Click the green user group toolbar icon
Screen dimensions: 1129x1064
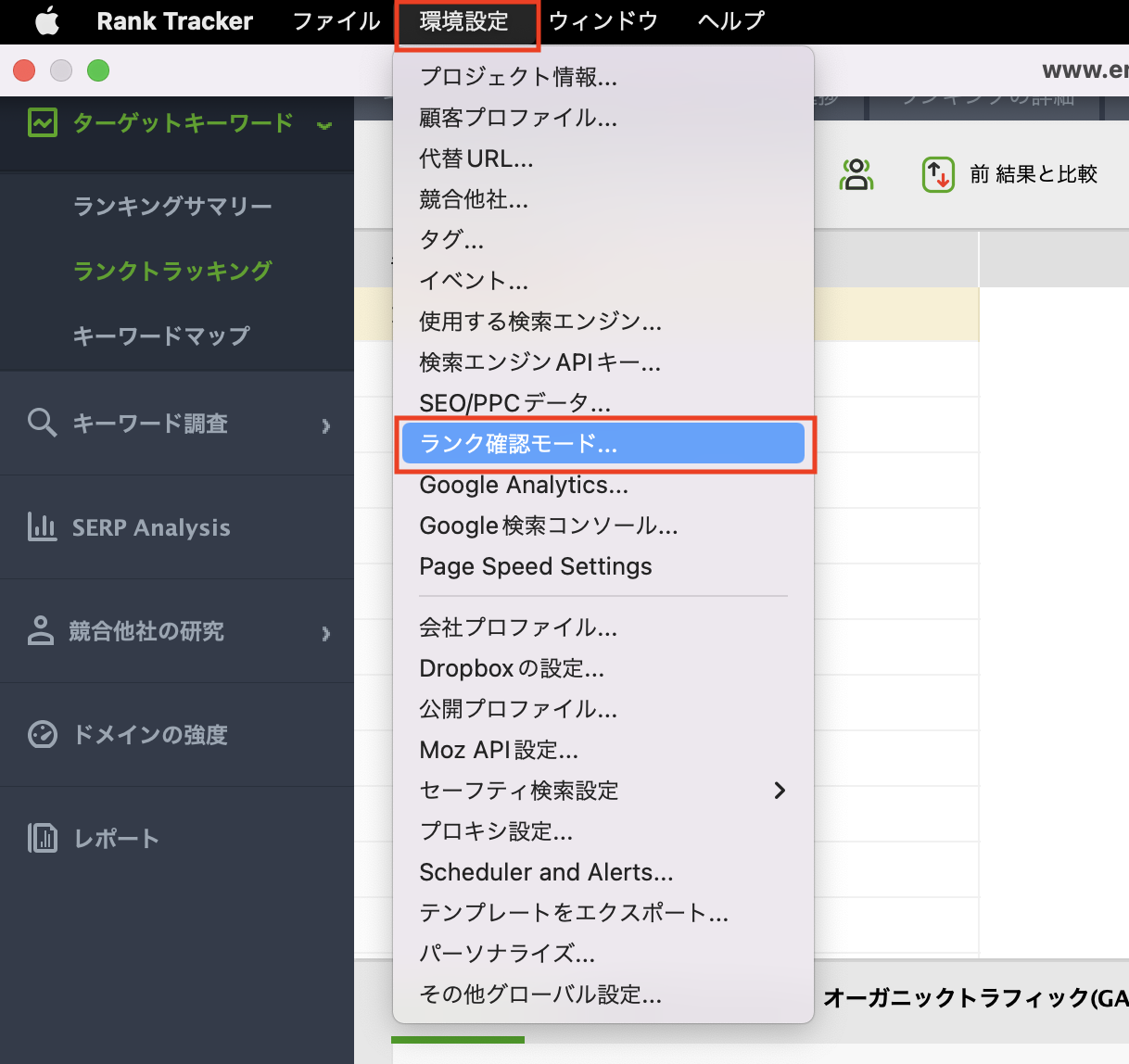[856, 174]
